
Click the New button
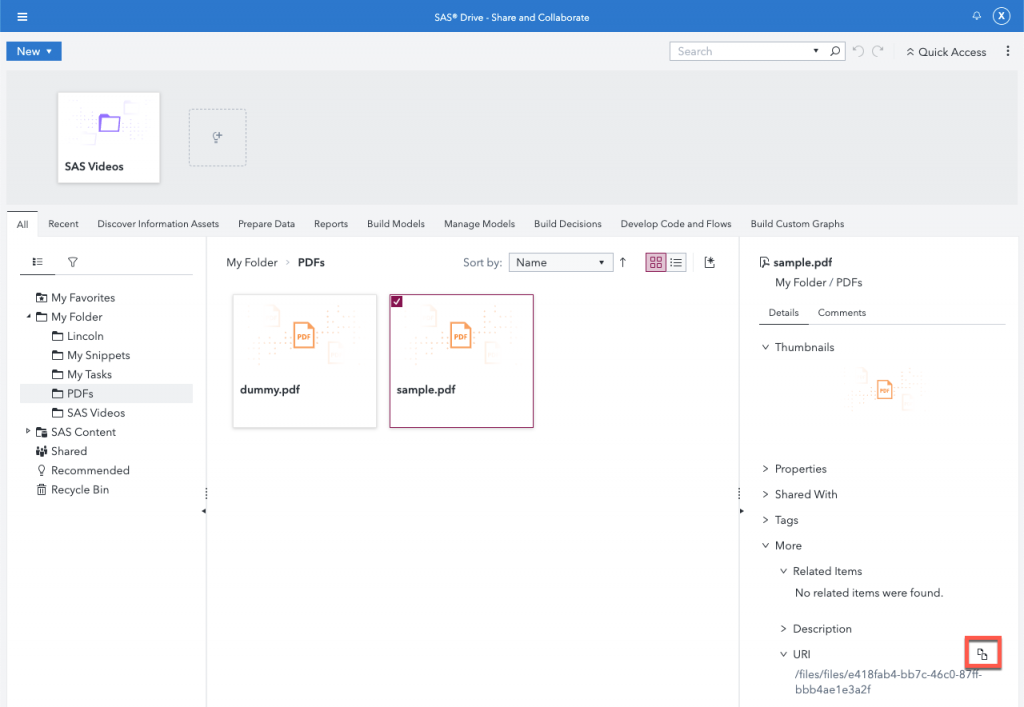coord(33,50)
